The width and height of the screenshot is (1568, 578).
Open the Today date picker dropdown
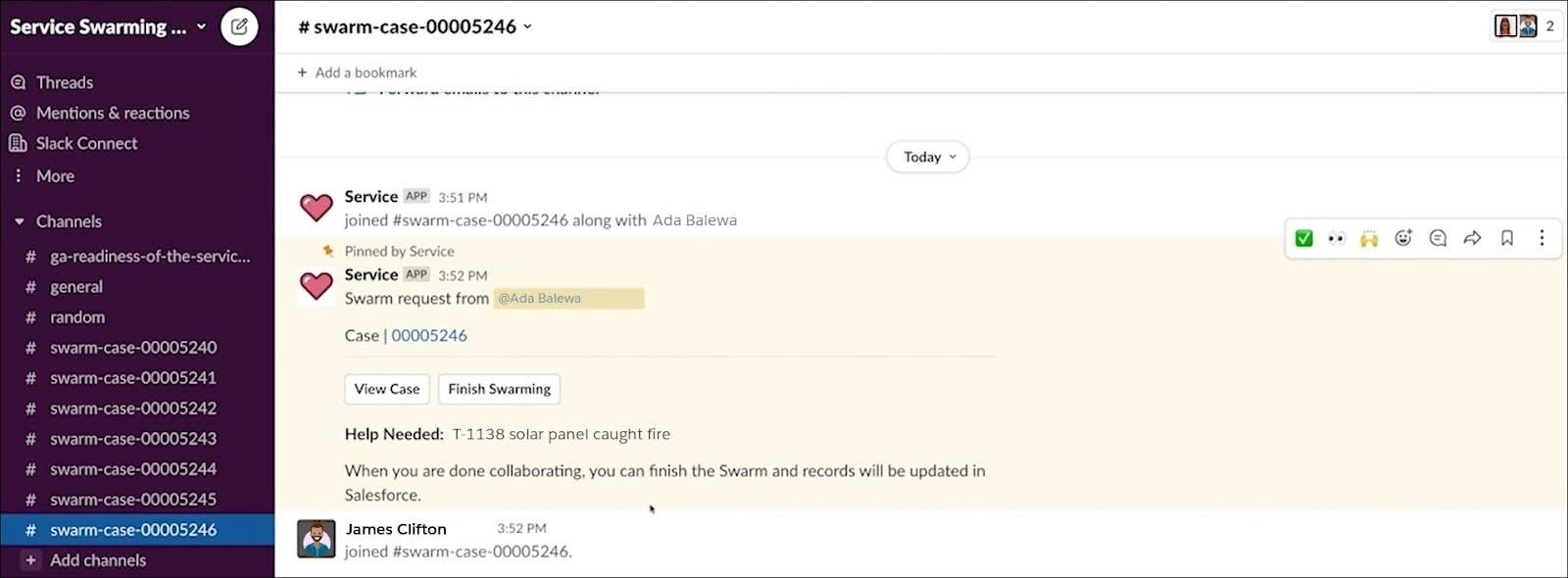click(926, 157)
